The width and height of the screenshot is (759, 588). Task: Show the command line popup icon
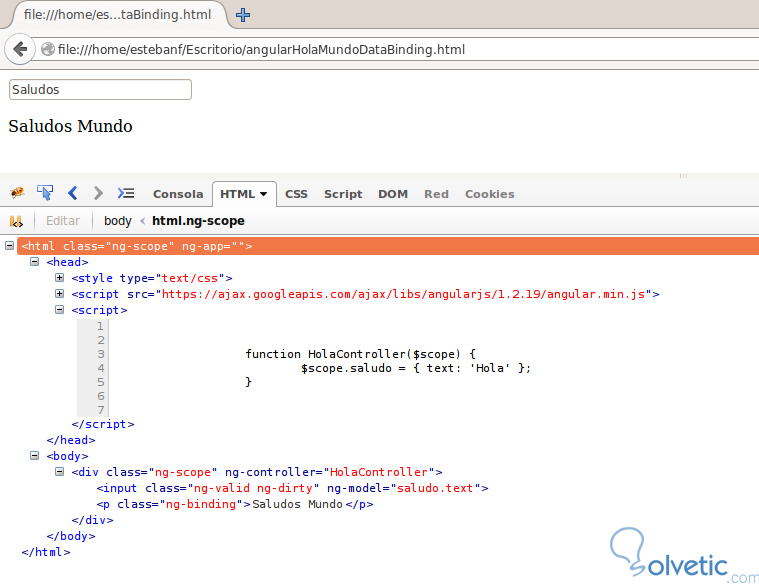coord(126,193)
